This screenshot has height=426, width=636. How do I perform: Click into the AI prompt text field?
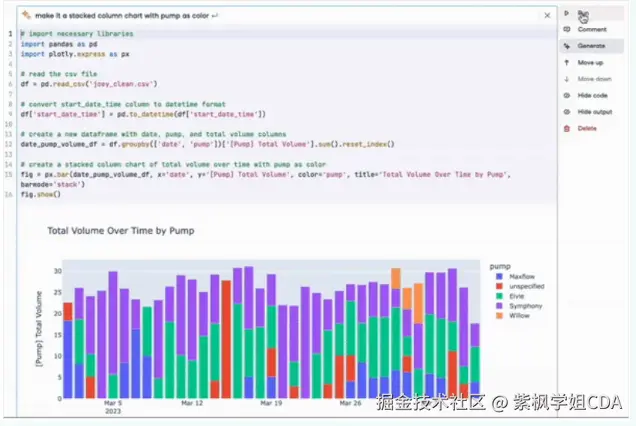[x=284, y=15]
